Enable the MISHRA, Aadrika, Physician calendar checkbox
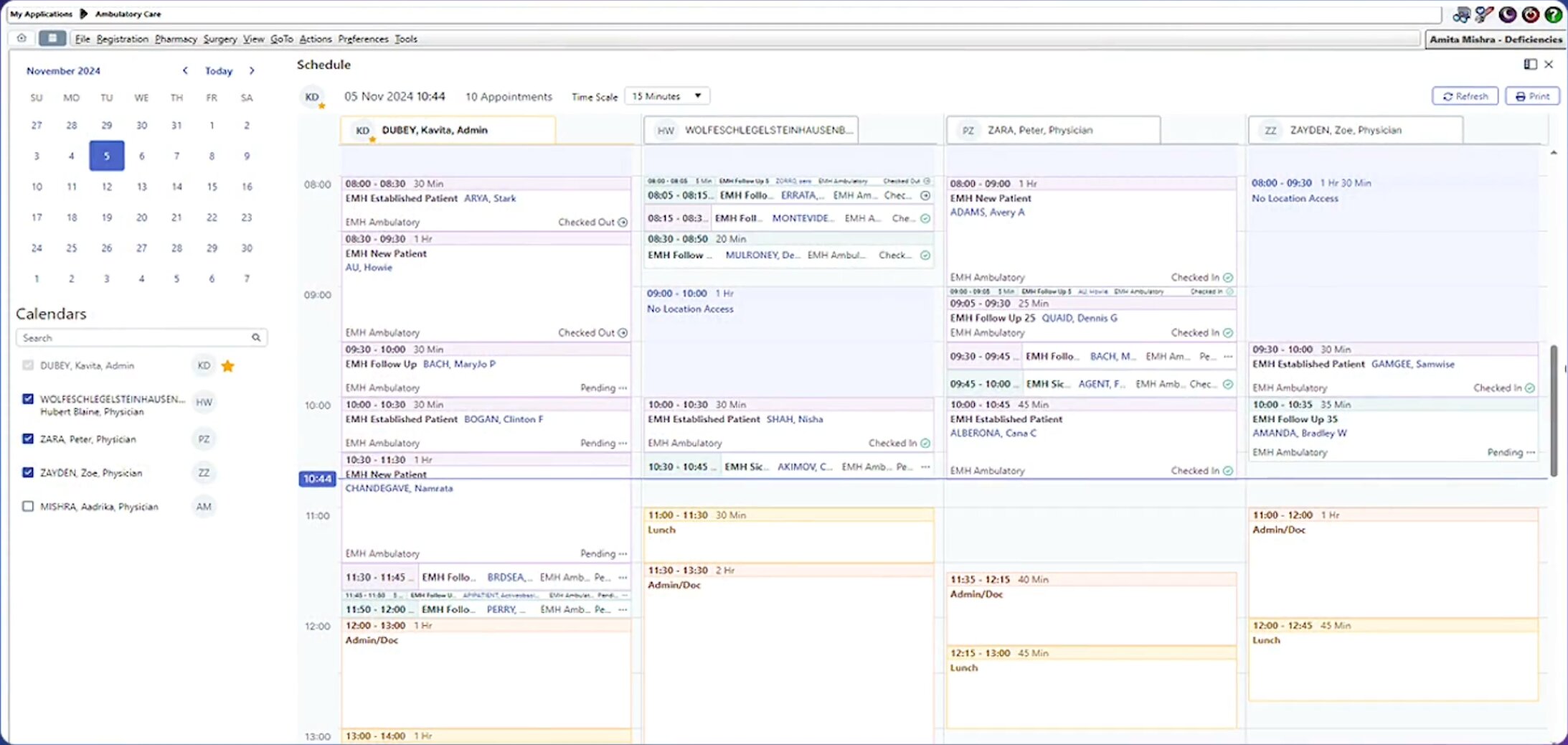1568x745 pixels. 28,506
